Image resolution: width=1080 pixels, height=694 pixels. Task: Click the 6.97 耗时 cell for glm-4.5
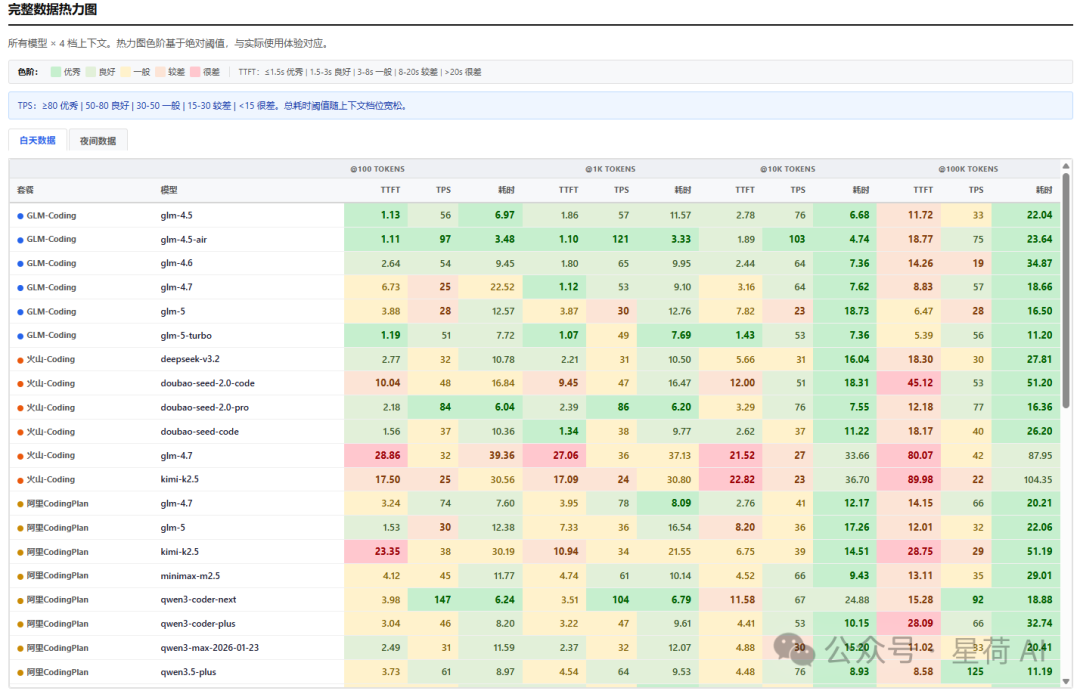490,215
